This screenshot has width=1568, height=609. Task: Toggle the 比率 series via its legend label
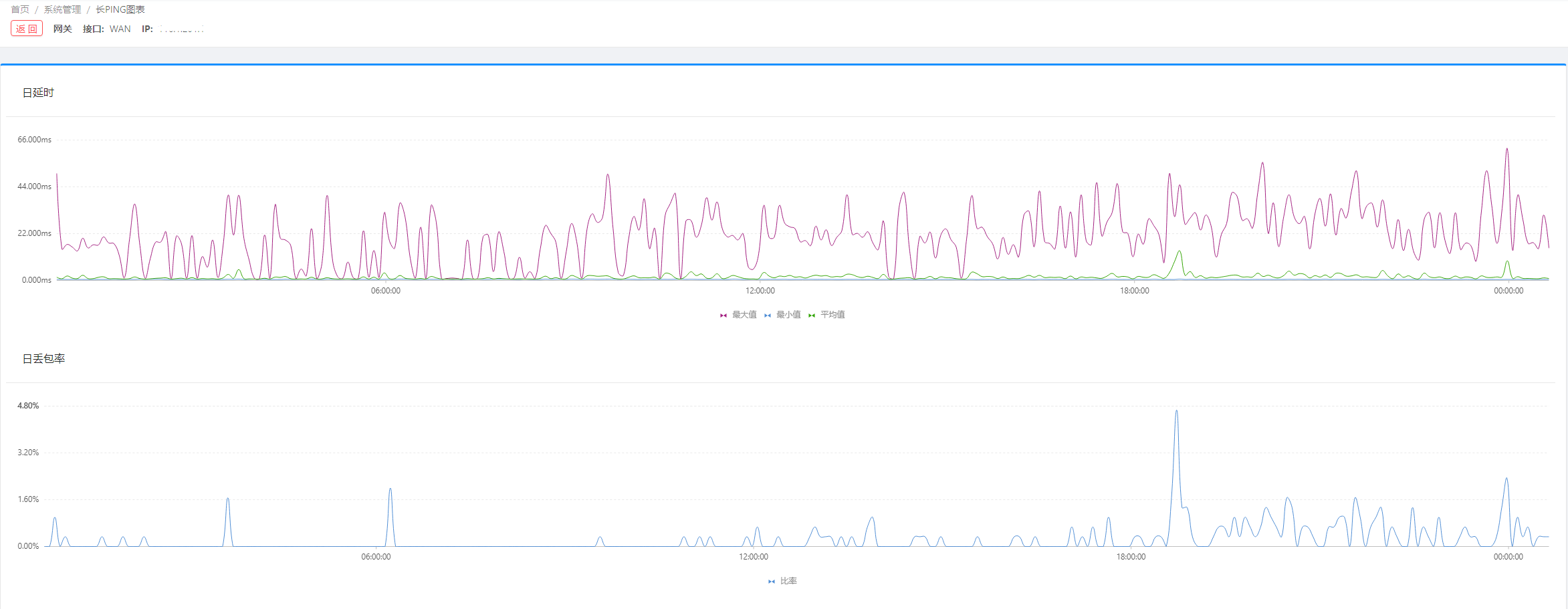point(788,581)
